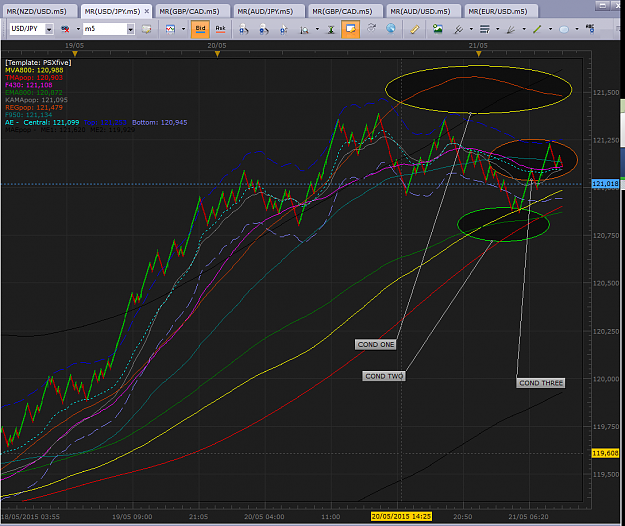Click the AE Central: 121,099 legend text
The height and width of the screenshot is (526, 625).
point(42,122)
